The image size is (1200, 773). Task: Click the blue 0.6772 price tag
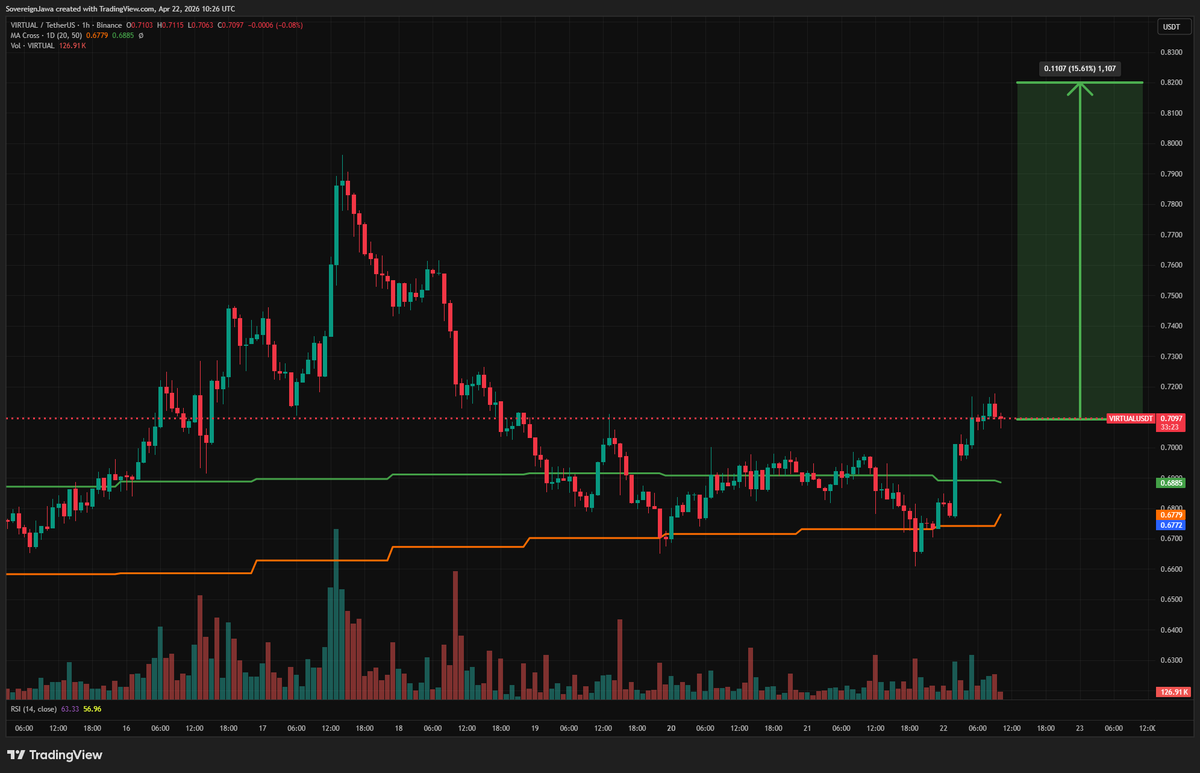tap(1171, 524)
